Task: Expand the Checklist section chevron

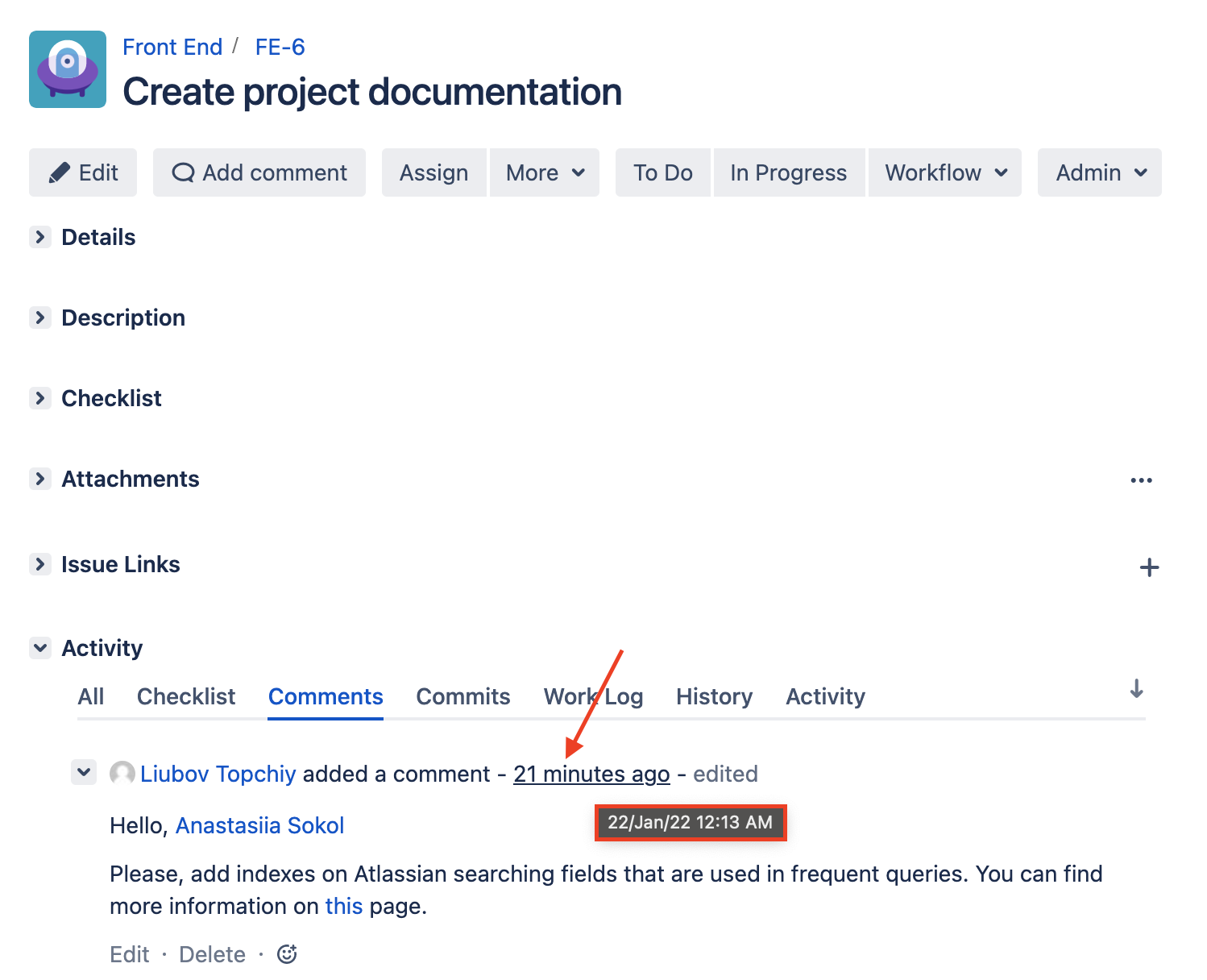Action: pos(39,398)
